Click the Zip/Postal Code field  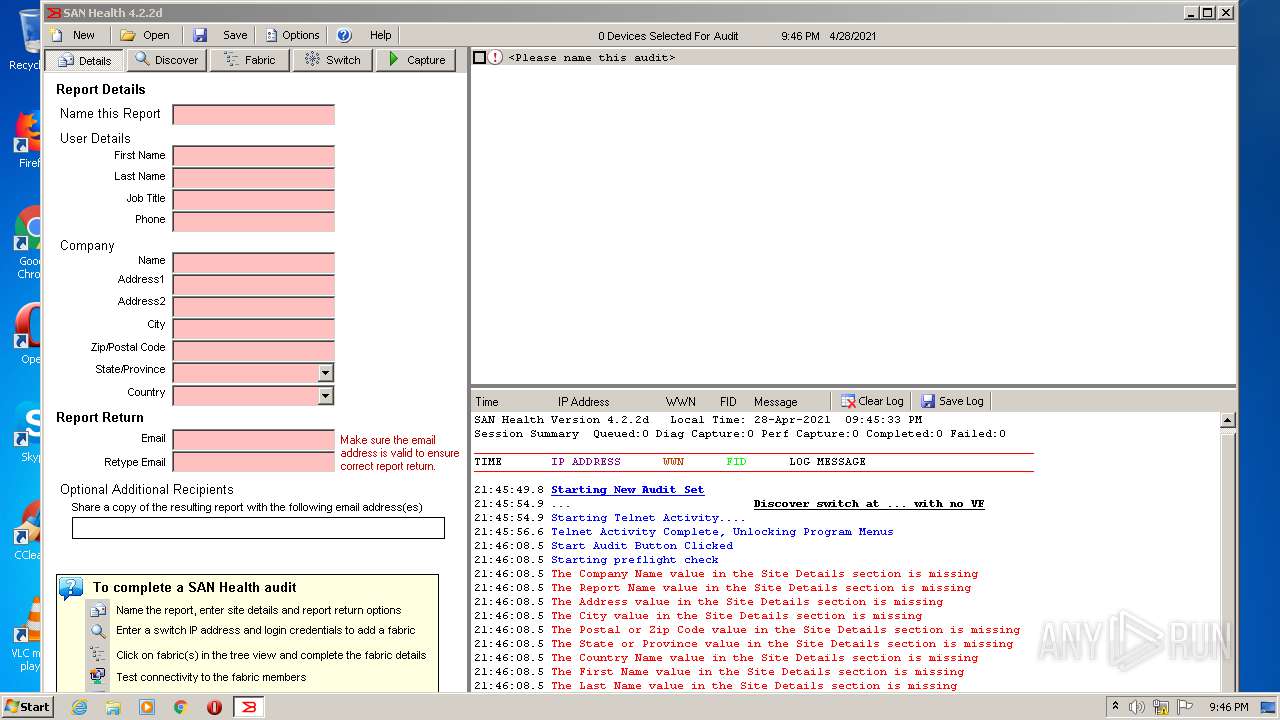pyautogui.click(x=254, y=351)
